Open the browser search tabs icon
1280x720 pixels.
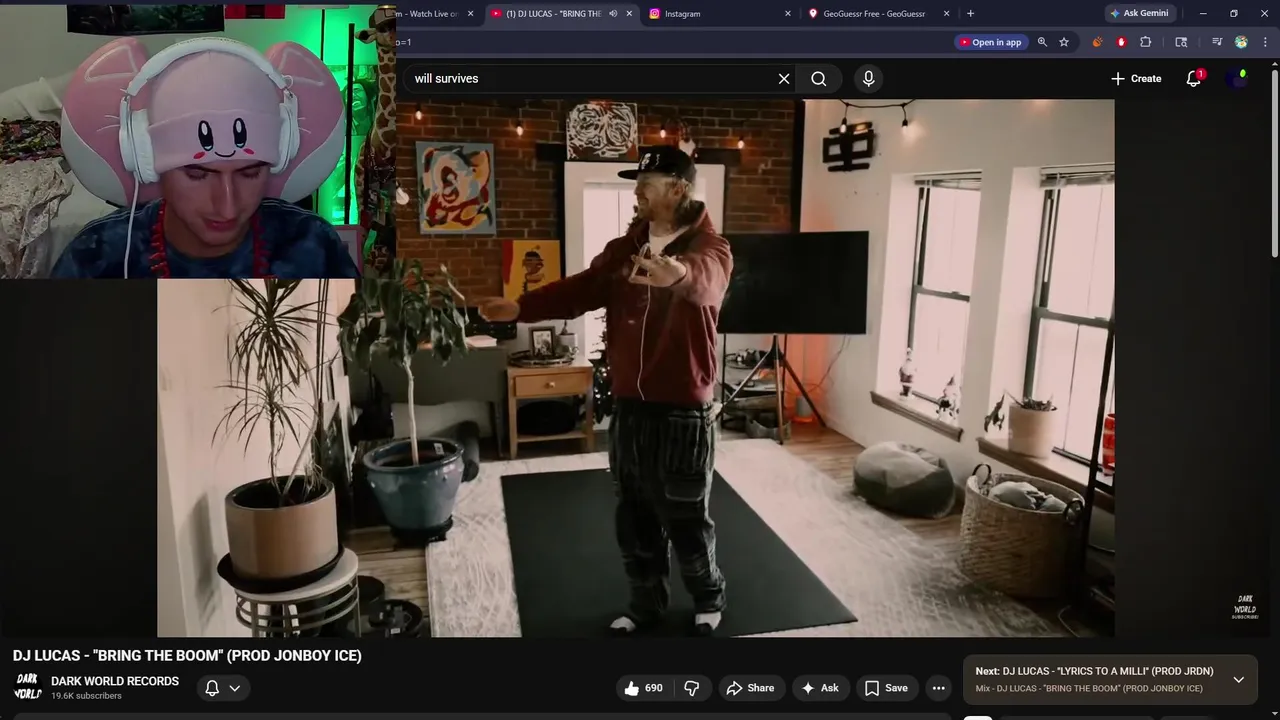(1181, 42)
